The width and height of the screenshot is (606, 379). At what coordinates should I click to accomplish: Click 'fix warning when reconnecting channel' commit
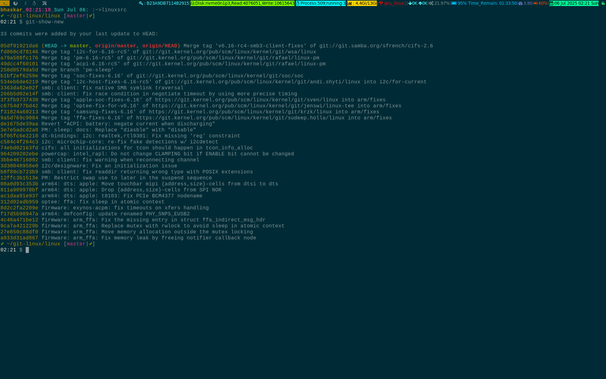[x=100, y=160]
